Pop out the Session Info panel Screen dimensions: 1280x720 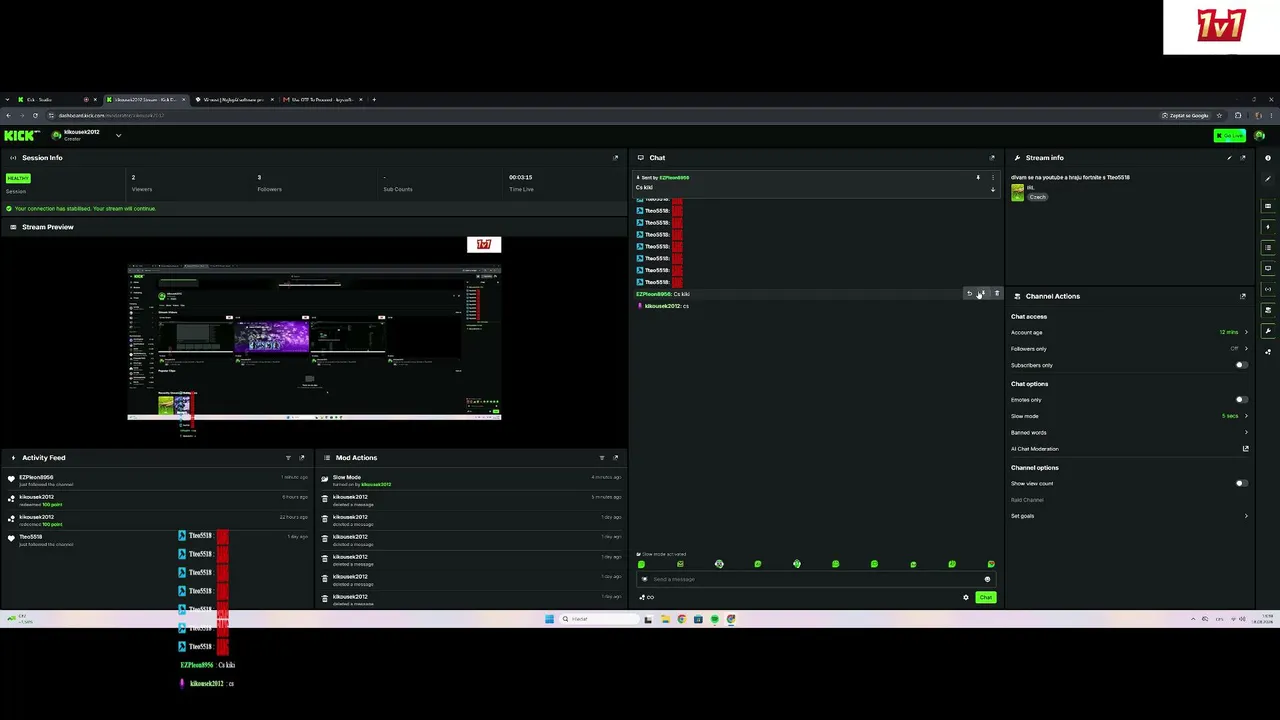pyautogui.click(x=615, y=158)
